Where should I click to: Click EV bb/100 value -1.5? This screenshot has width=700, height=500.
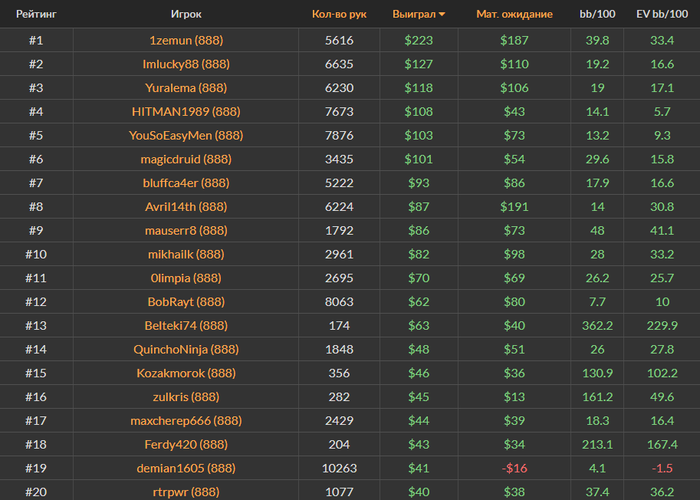662,468
